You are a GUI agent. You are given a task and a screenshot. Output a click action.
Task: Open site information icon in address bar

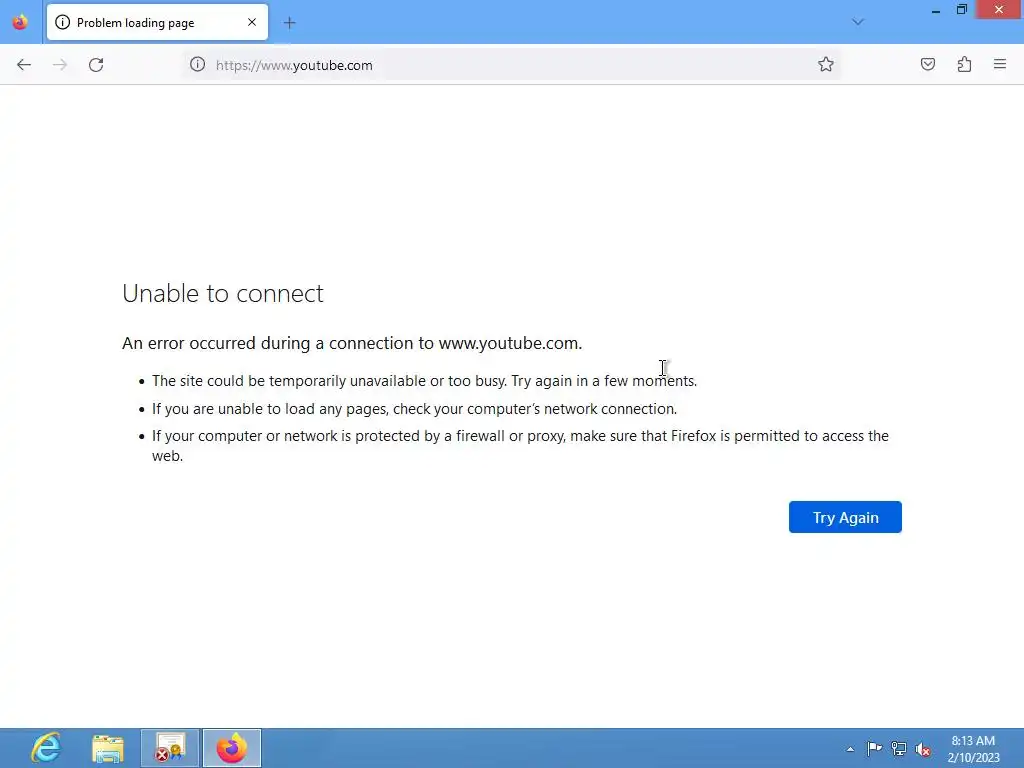(197, 65)
